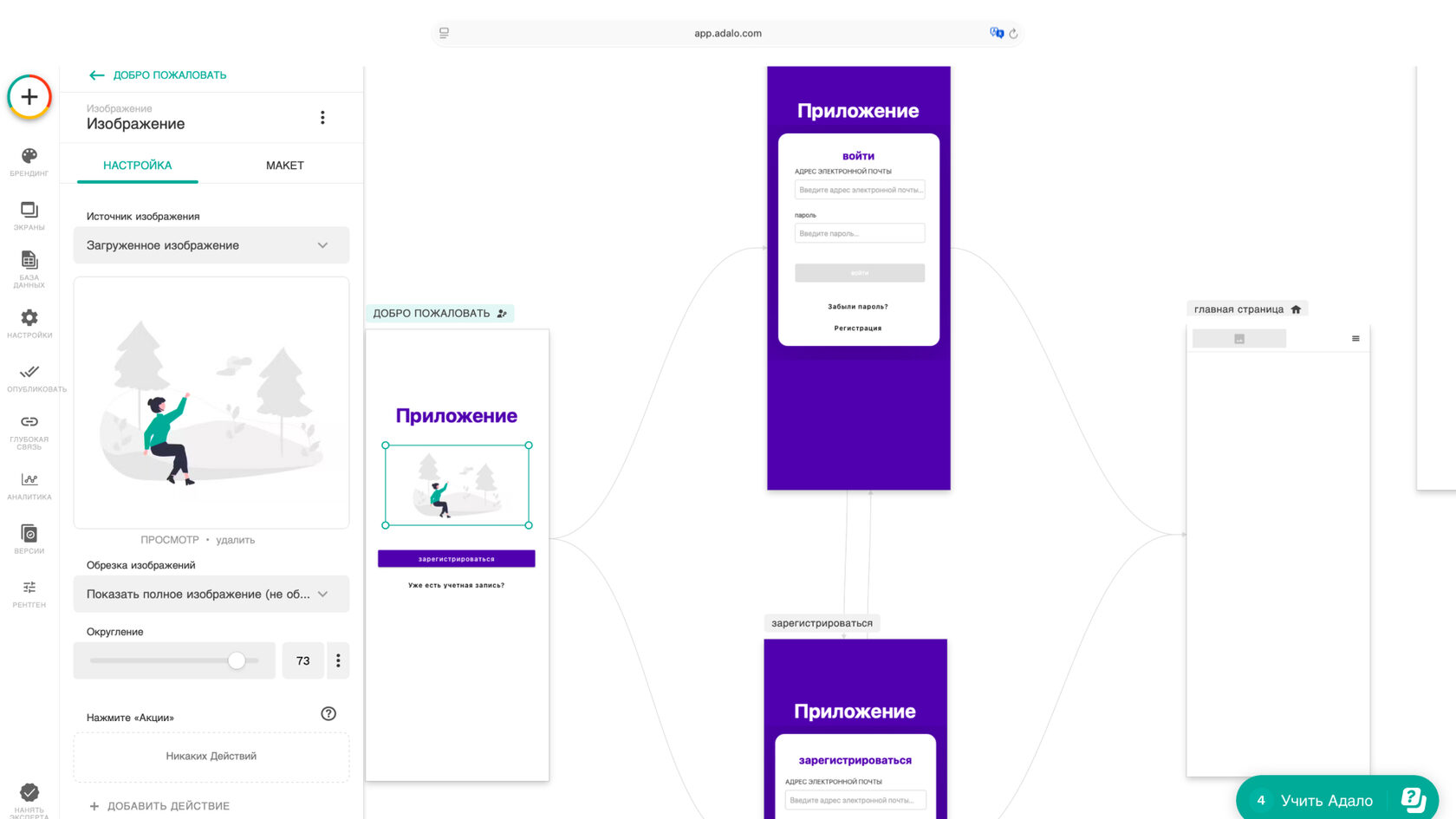
Task: Click ПРОСМОТР link under image preview
Action: (x=170, y=540)
